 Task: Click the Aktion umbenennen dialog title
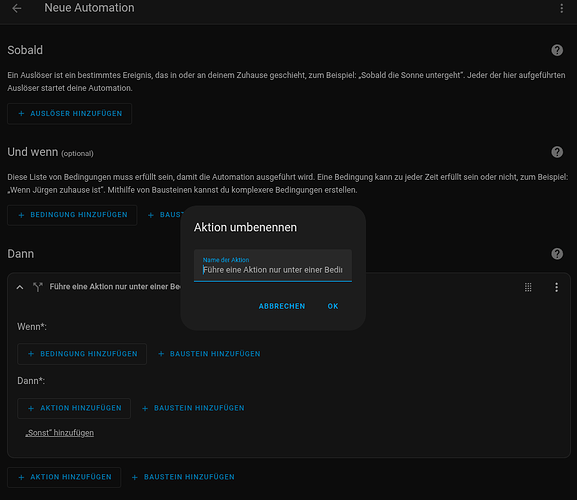245,227
